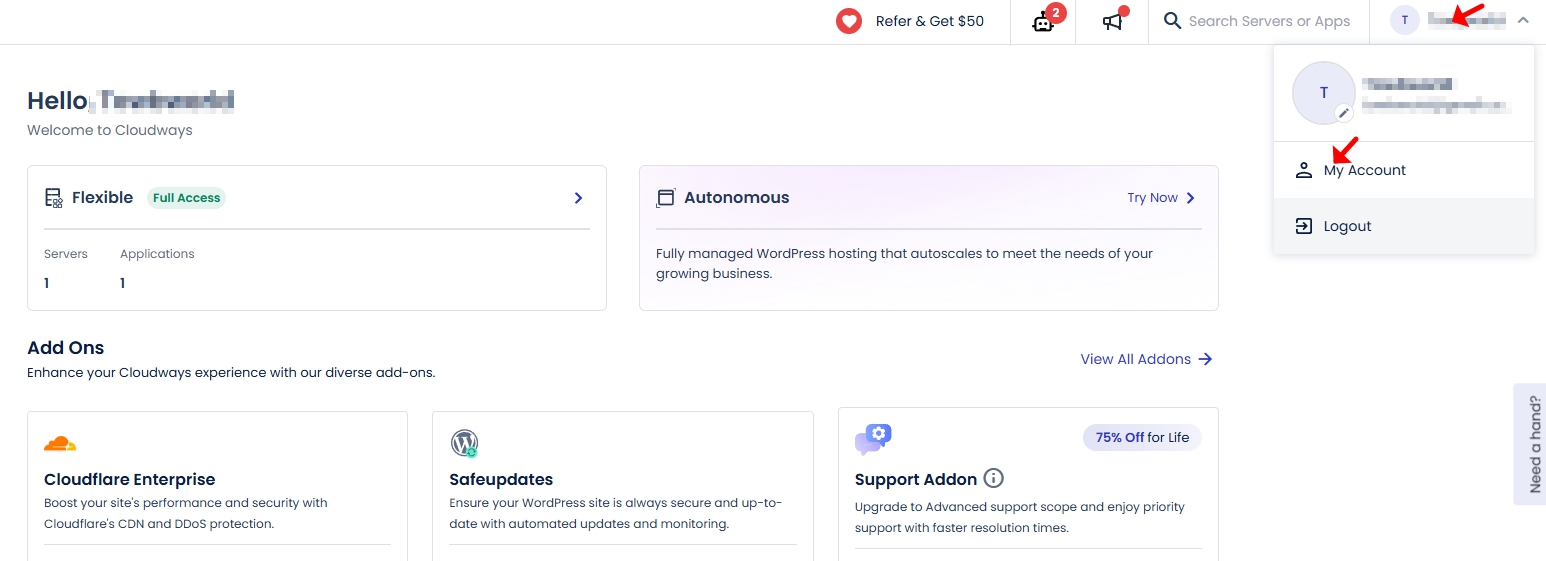This screenshot has height=561, width=1546.
Task: Click the Safeupdates WordPress icon
Action: pyautogui.click(x=465, y=443)
